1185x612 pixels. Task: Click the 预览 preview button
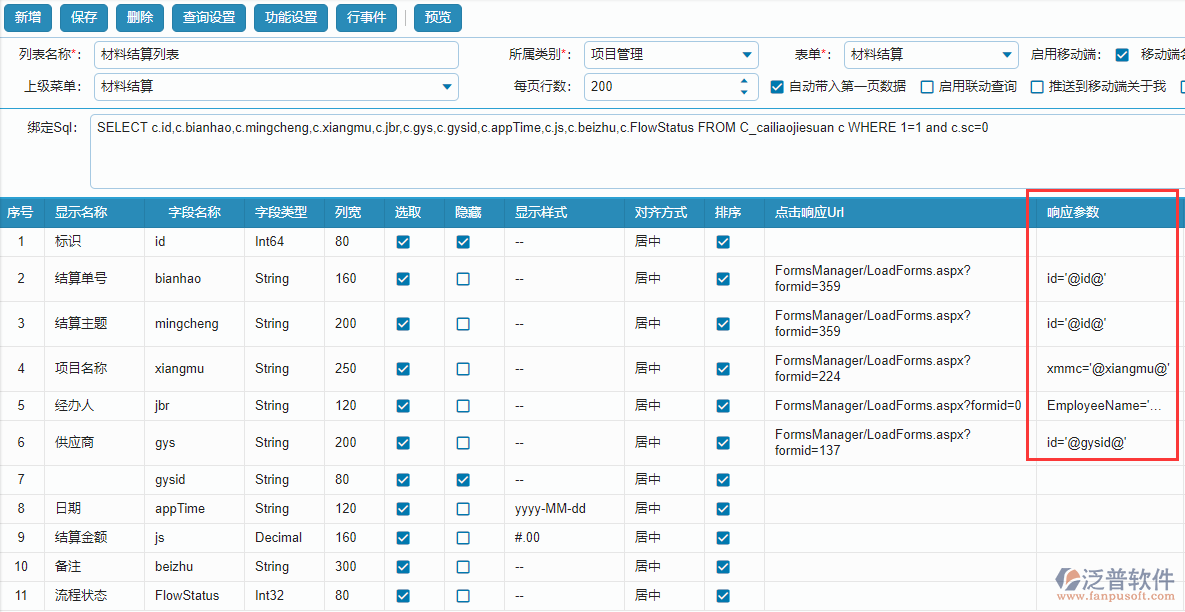[x=437, y=17]
